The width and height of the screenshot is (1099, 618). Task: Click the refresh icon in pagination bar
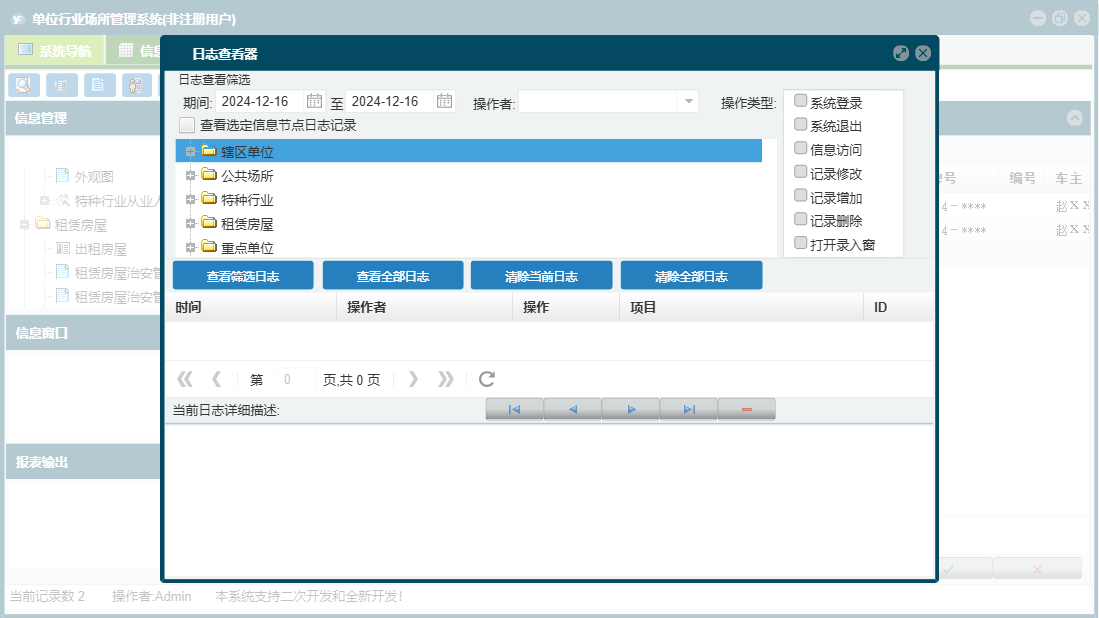486,379
